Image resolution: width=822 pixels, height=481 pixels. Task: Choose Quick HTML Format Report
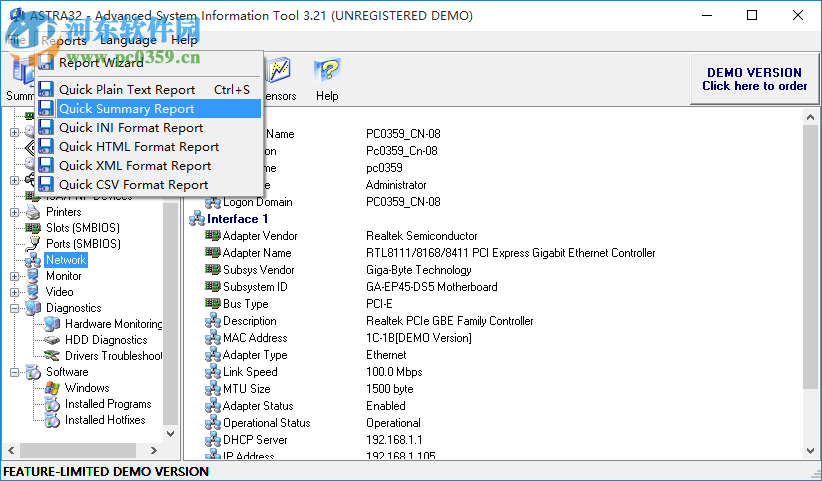149,147
